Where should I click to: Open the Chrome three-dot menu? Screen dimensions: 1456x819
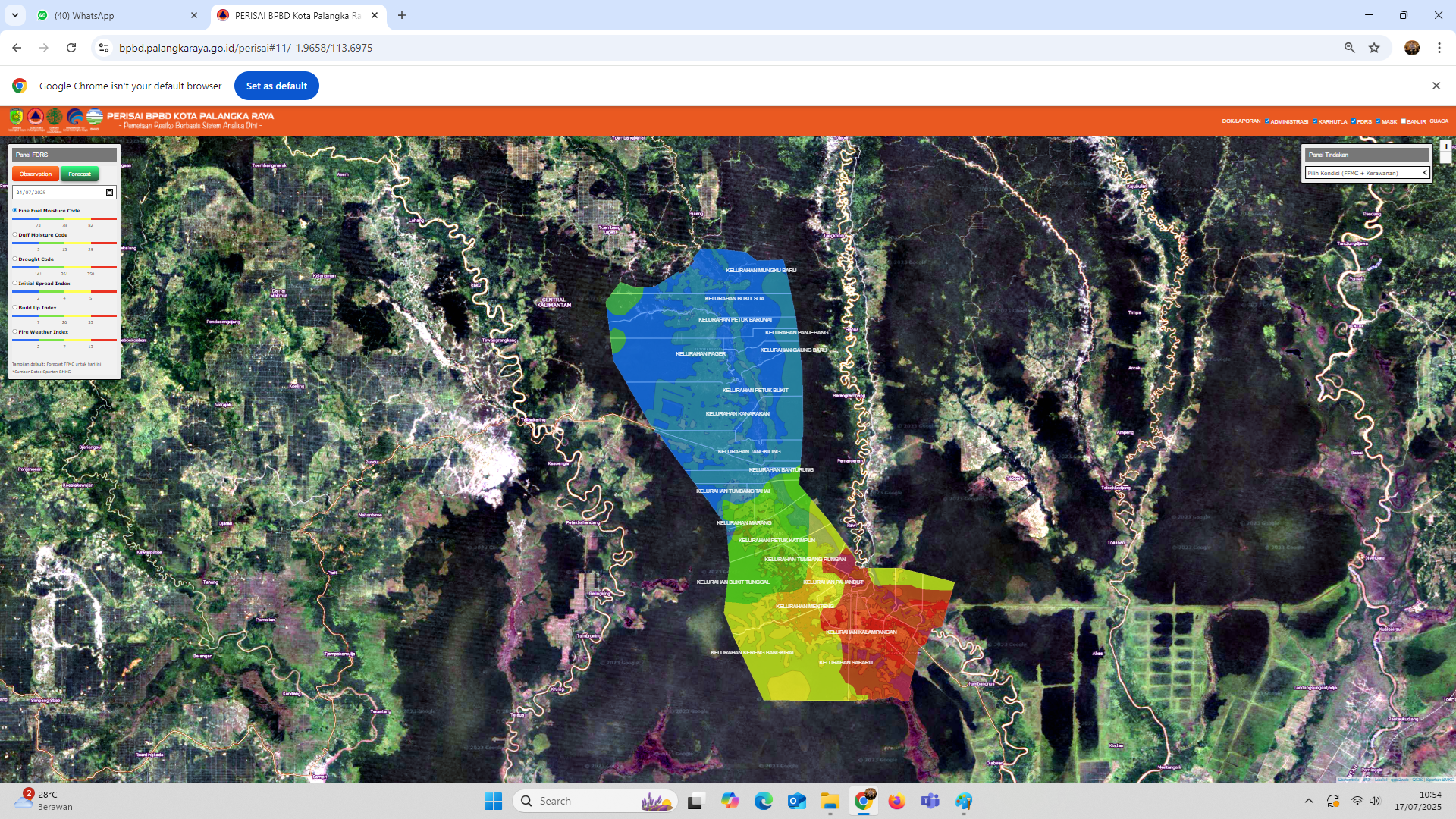click(x=1439, y=48)
